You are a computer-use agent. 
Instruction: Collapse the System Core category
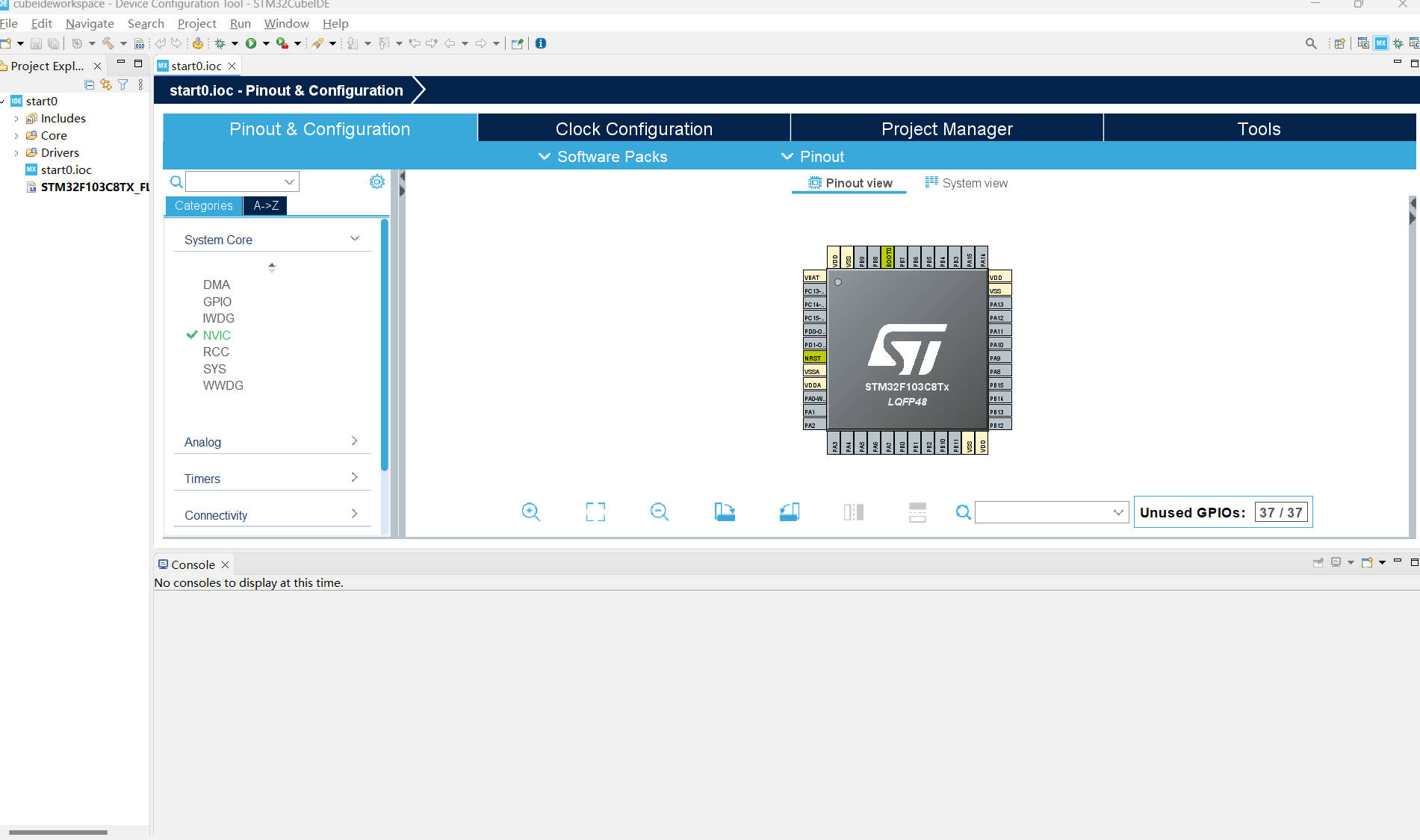[355, 239]
